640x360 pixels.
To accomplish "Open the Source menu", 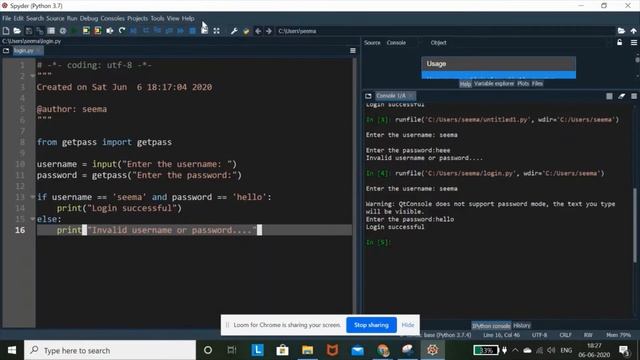I will click(x=55, y=18).
